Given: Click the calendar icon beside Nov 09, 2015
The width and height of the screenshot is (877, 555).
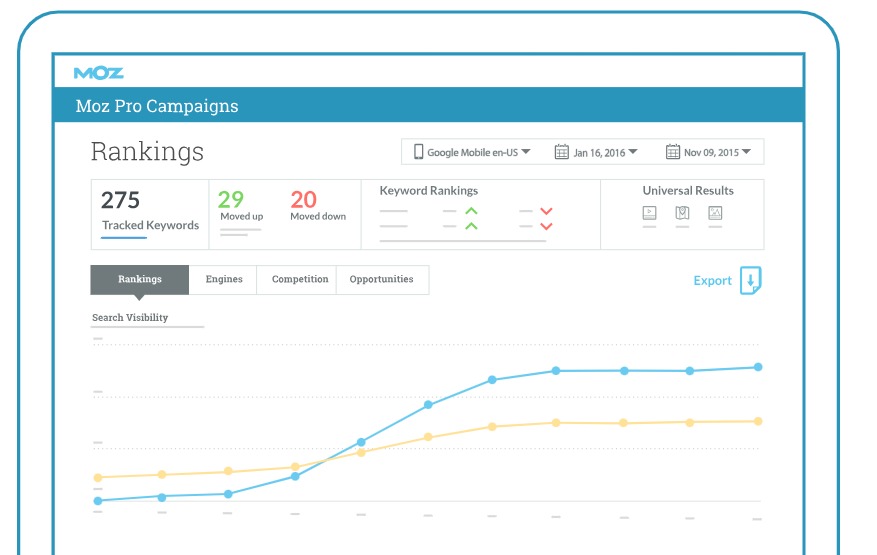Looking at the screenshot, I should pos(673,152).
